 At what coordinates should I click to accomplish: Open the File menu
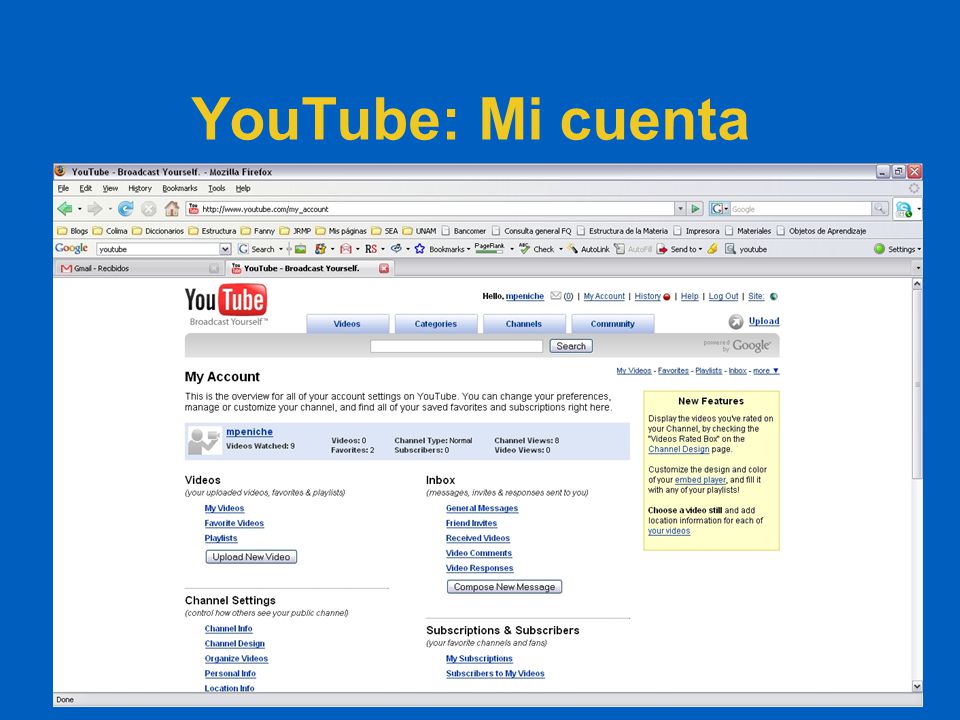(x=63, y=189)
